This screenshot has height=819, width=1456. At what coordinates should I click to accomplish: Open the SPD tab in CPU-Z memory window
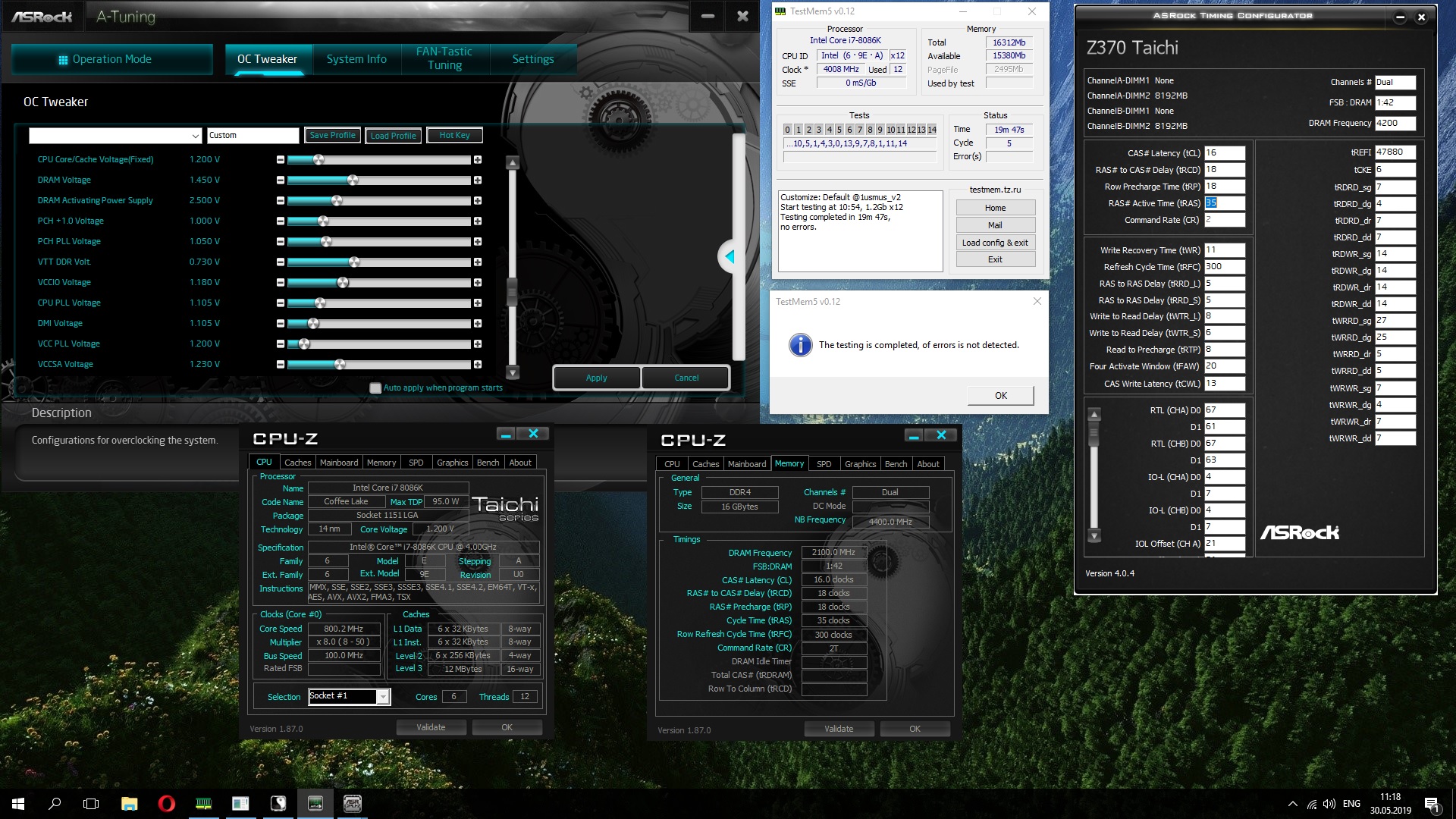pos(824,464)
